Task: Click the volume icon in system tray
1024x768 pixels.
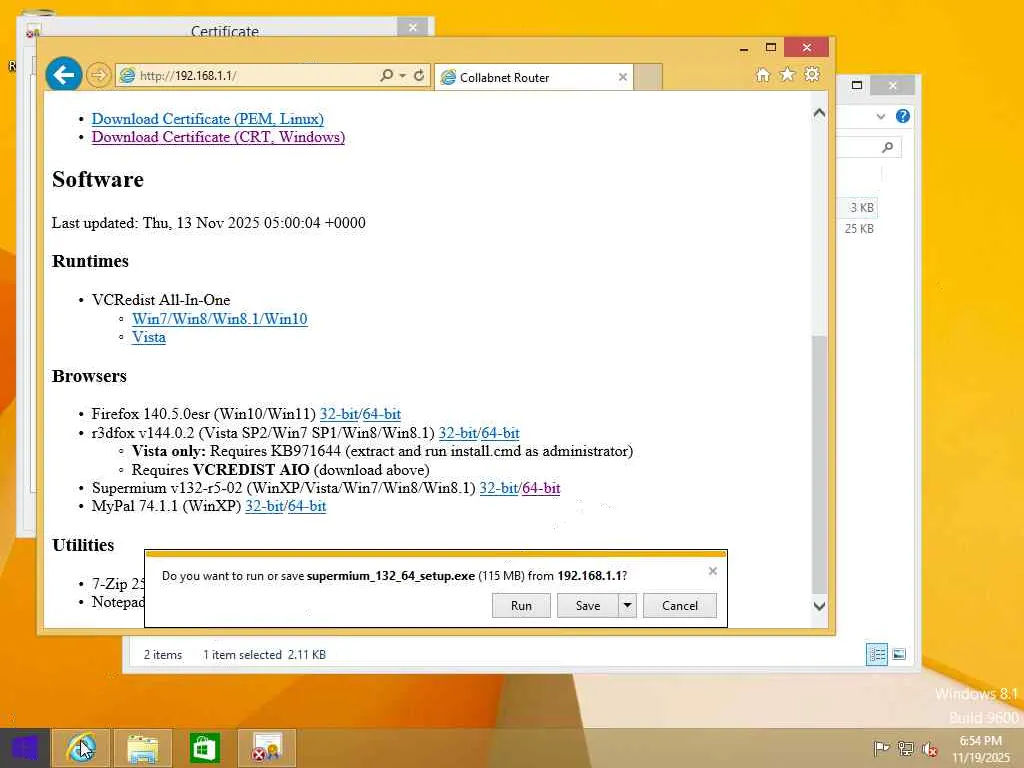Action: coord(930,748)
